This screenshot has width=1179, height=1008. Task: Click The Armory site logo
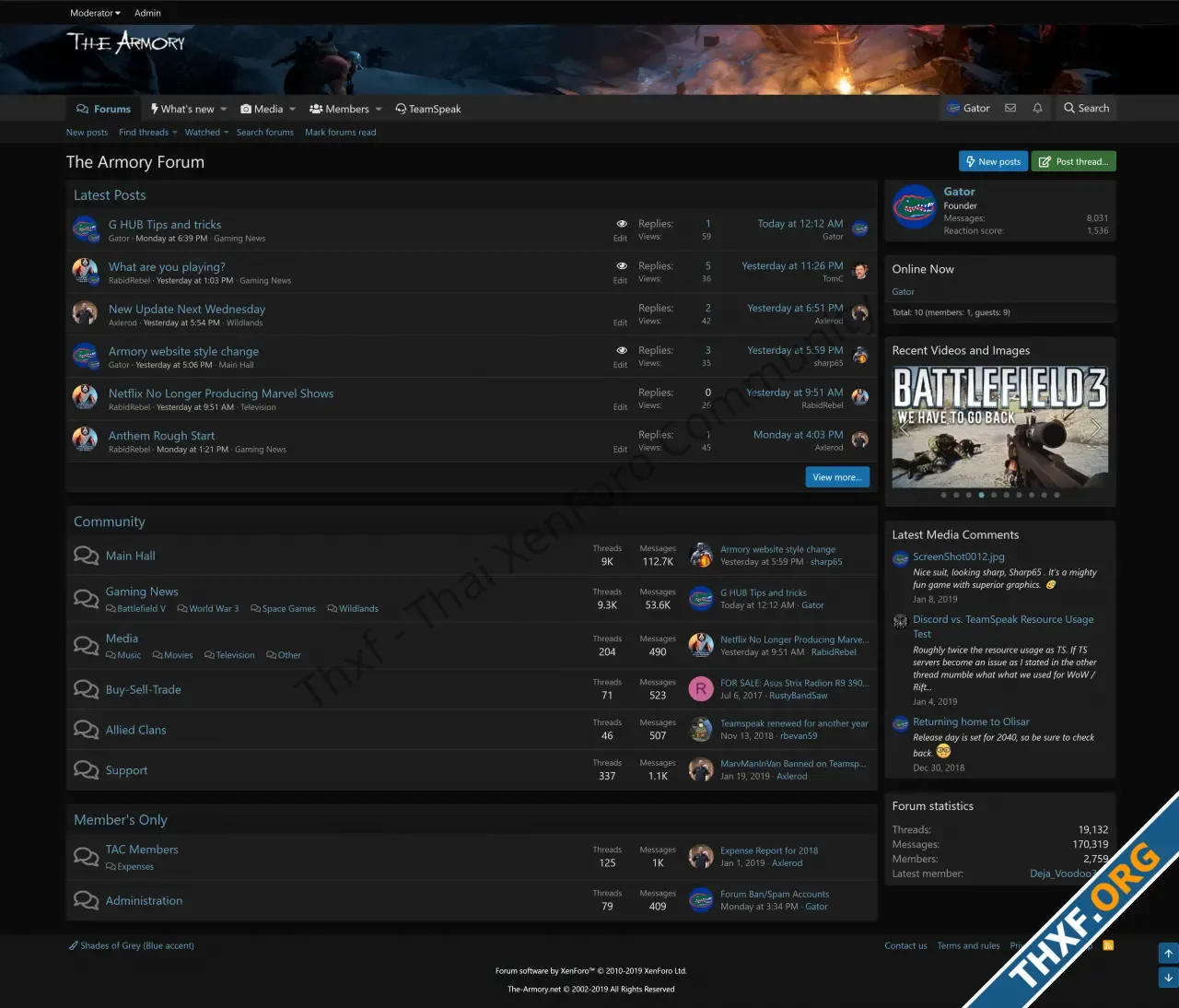(x=125, y=42)
